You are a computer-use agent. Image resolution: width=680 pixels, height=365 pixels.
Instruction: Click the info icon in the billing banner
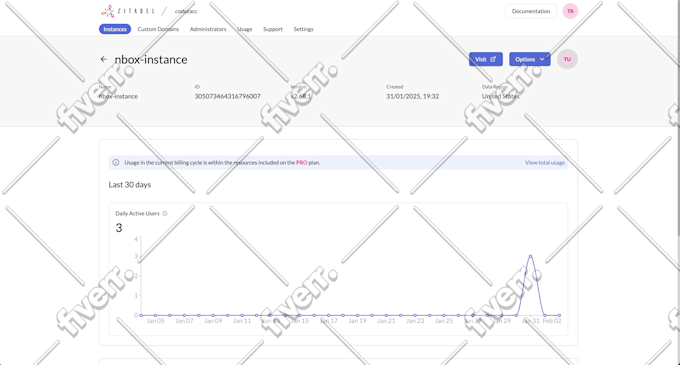116,163
